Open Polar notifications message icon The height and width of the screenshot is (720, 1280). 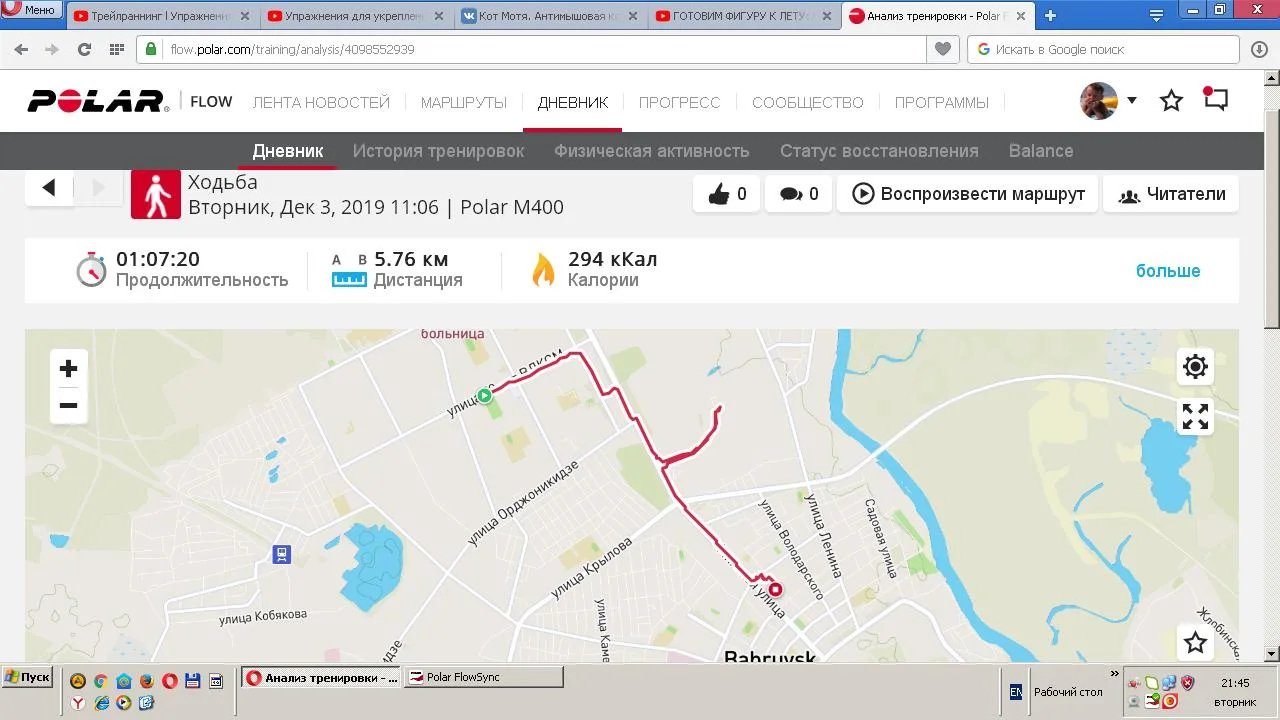1215,99
